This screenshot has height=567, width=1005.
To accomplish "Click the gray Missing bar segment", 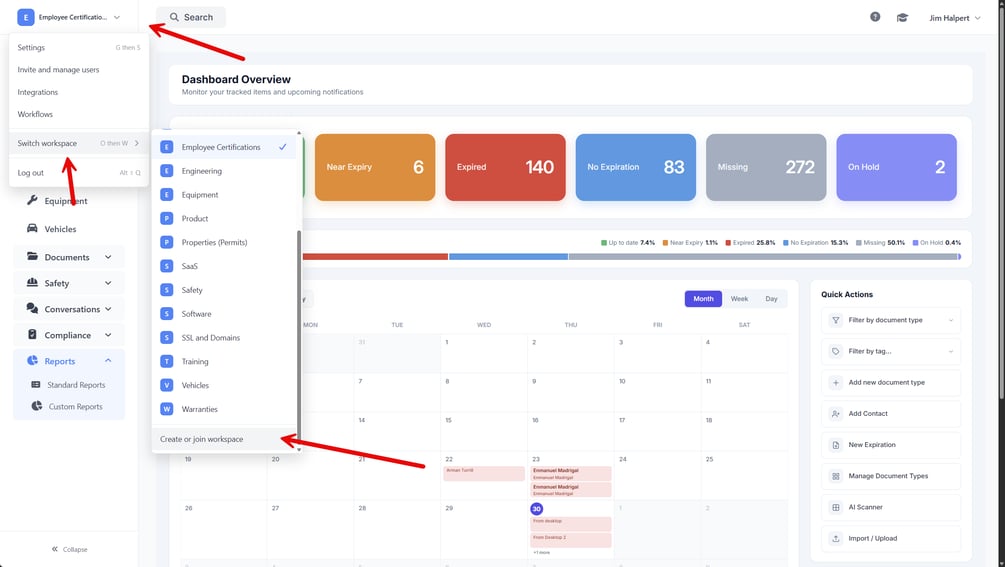I will [x=763, y=256].
